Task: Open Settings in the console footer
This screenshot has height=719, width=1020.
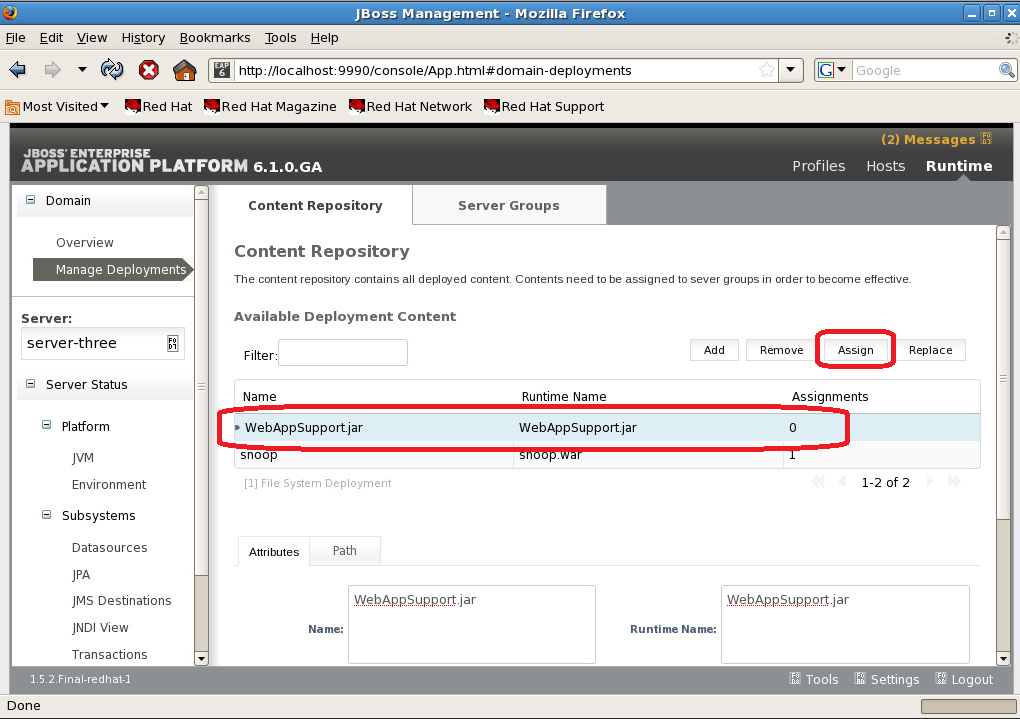Action: (x=887, y=679)
